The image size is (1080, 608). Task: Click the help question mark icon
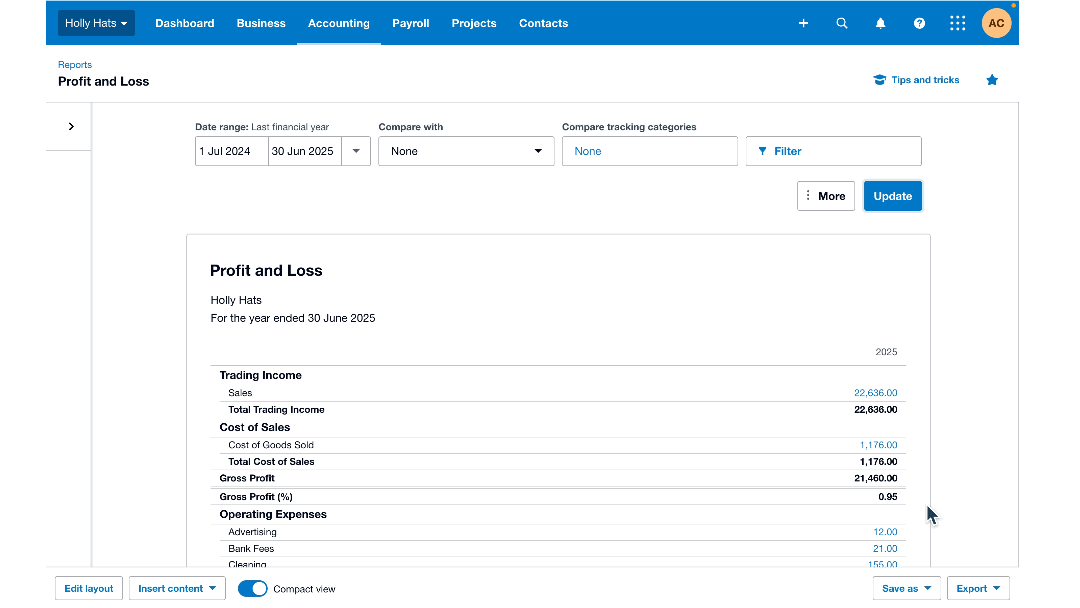pyautogui.click(x=919, y=23)
